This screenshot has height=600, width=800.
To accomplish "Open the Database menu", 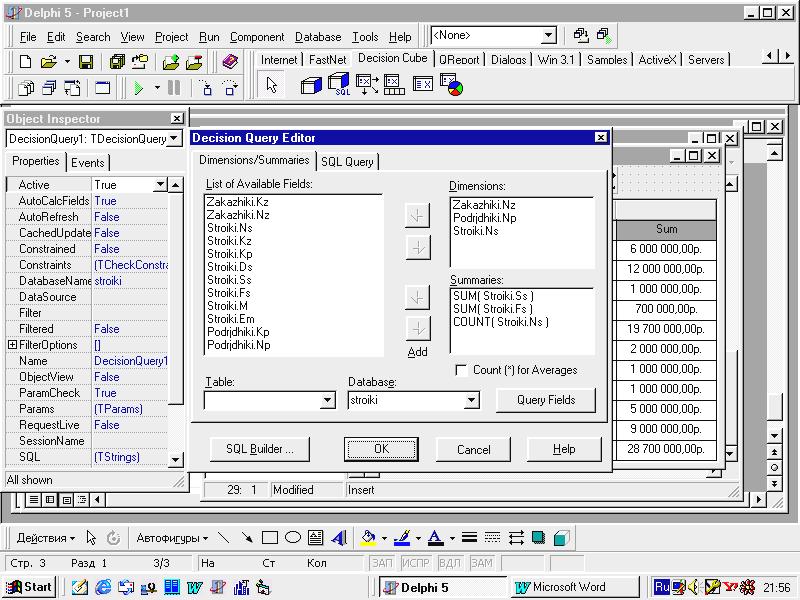I will [318, 37].
